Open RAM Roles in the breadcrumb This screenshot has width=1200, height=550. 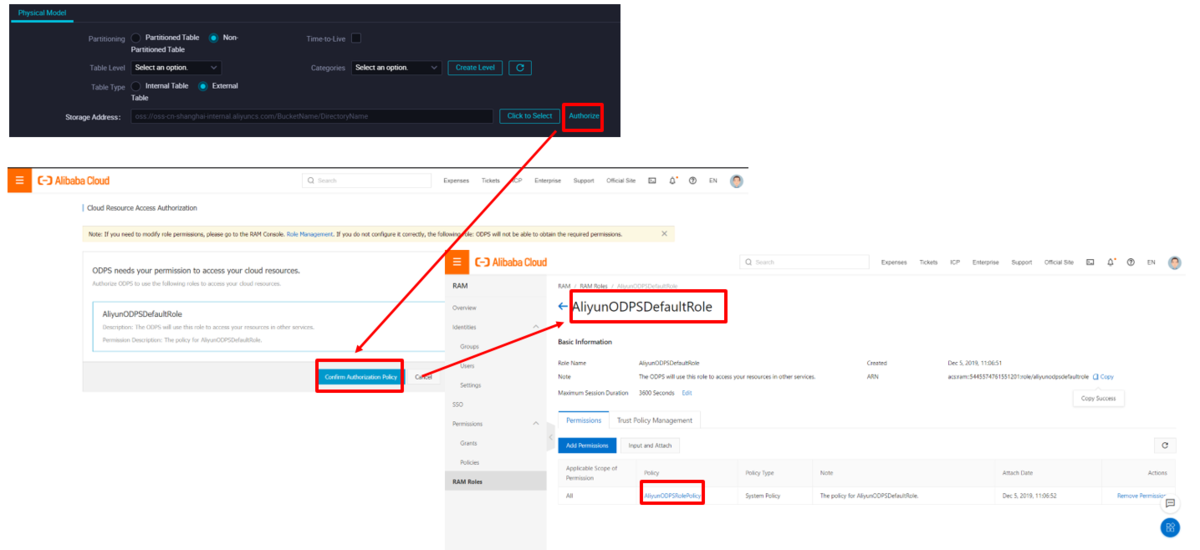coord(593,286)
